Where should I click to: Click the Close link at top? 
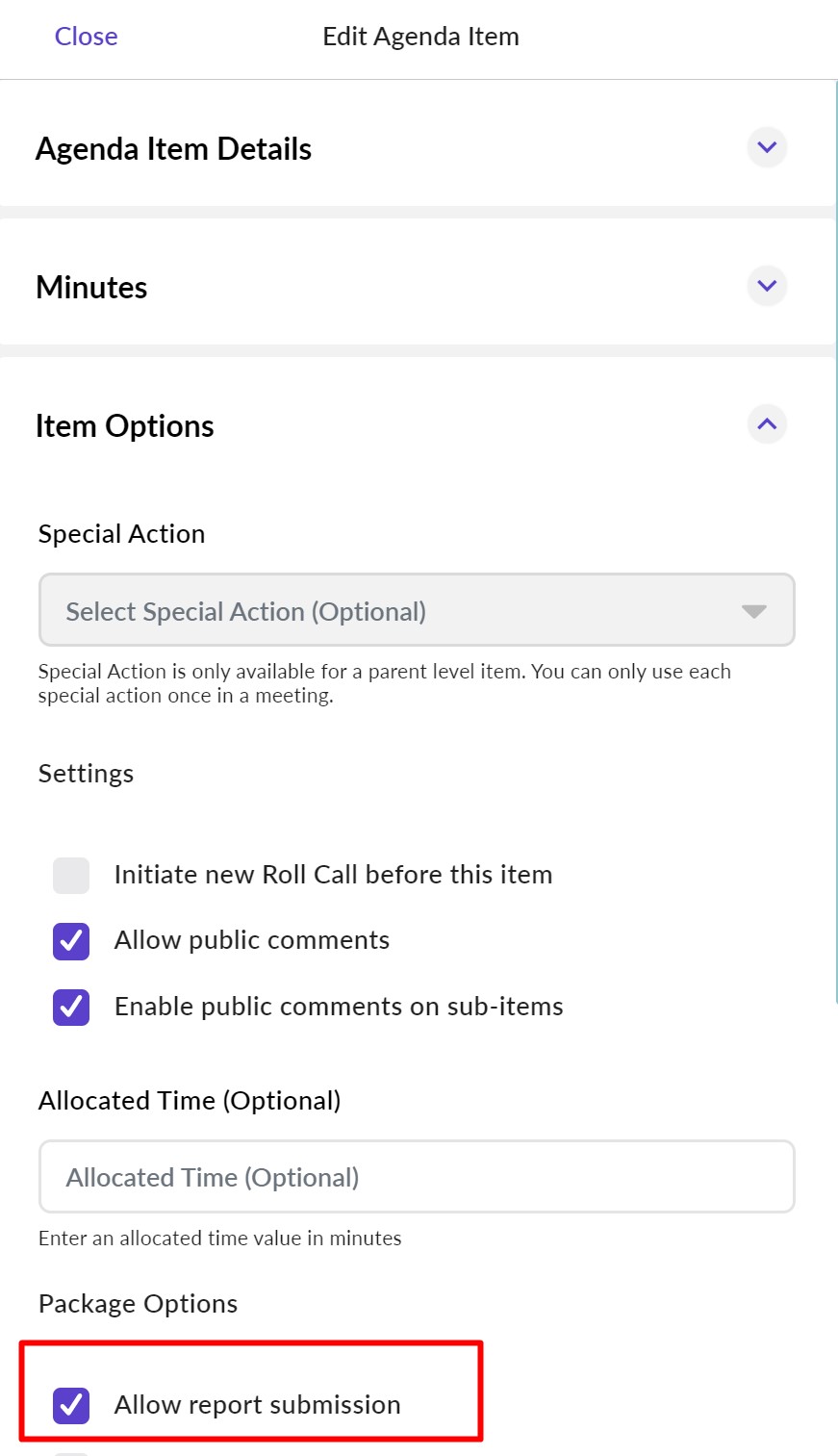86,37
